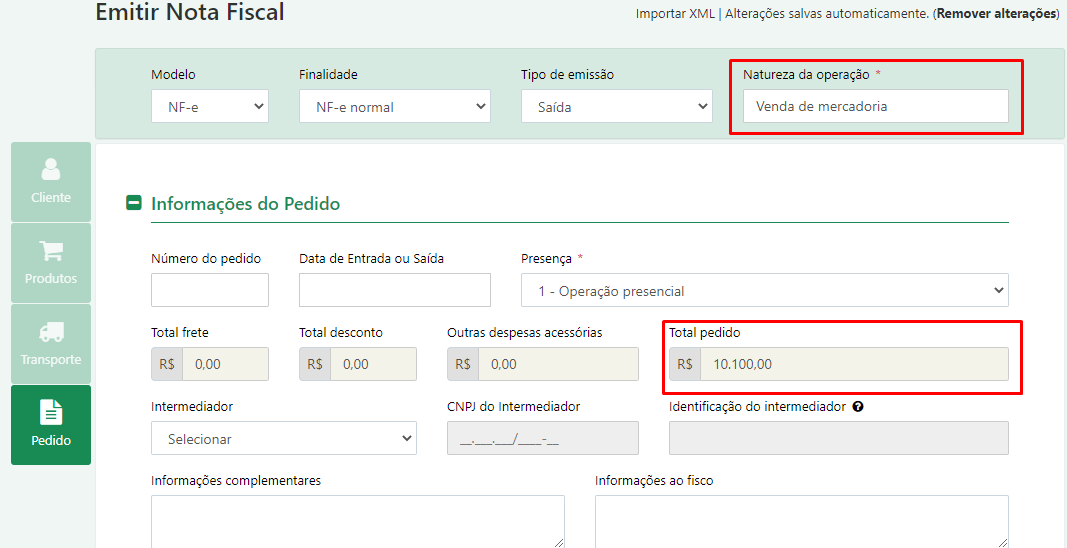Click the Identificação do intermediador field
Image resolution: width=1067 pixels, height=548 pixels.
click(839, 438)
